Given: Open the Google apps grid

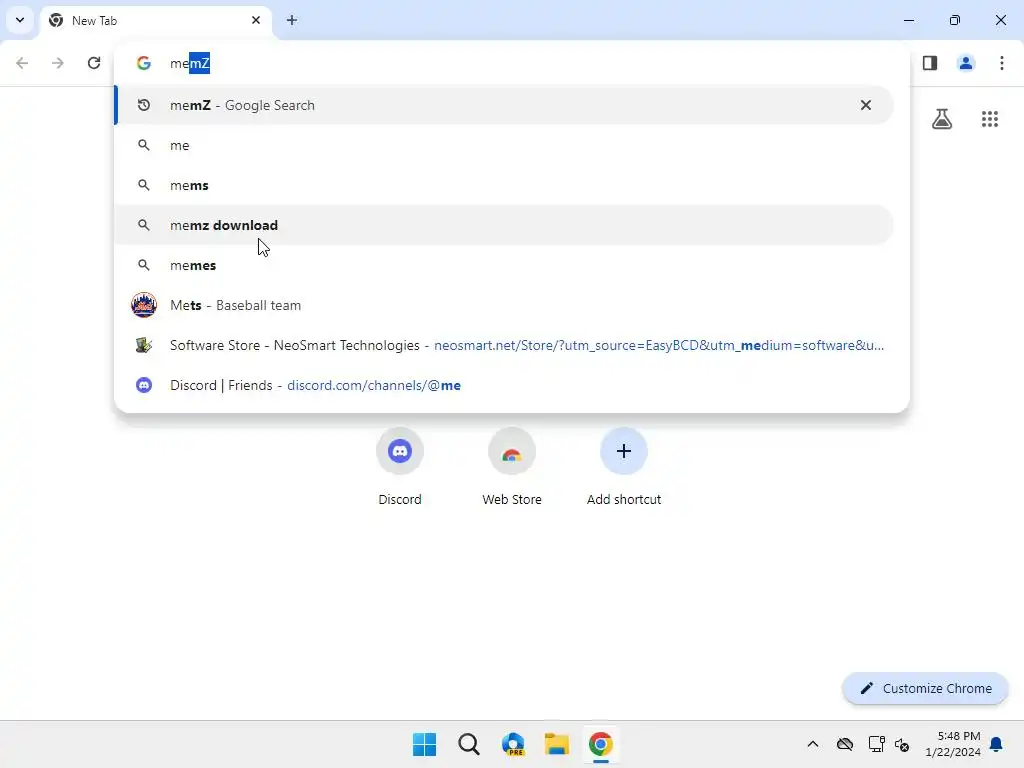Looking at the screenshot, I should pyautogui.click(x=990, y=119).
